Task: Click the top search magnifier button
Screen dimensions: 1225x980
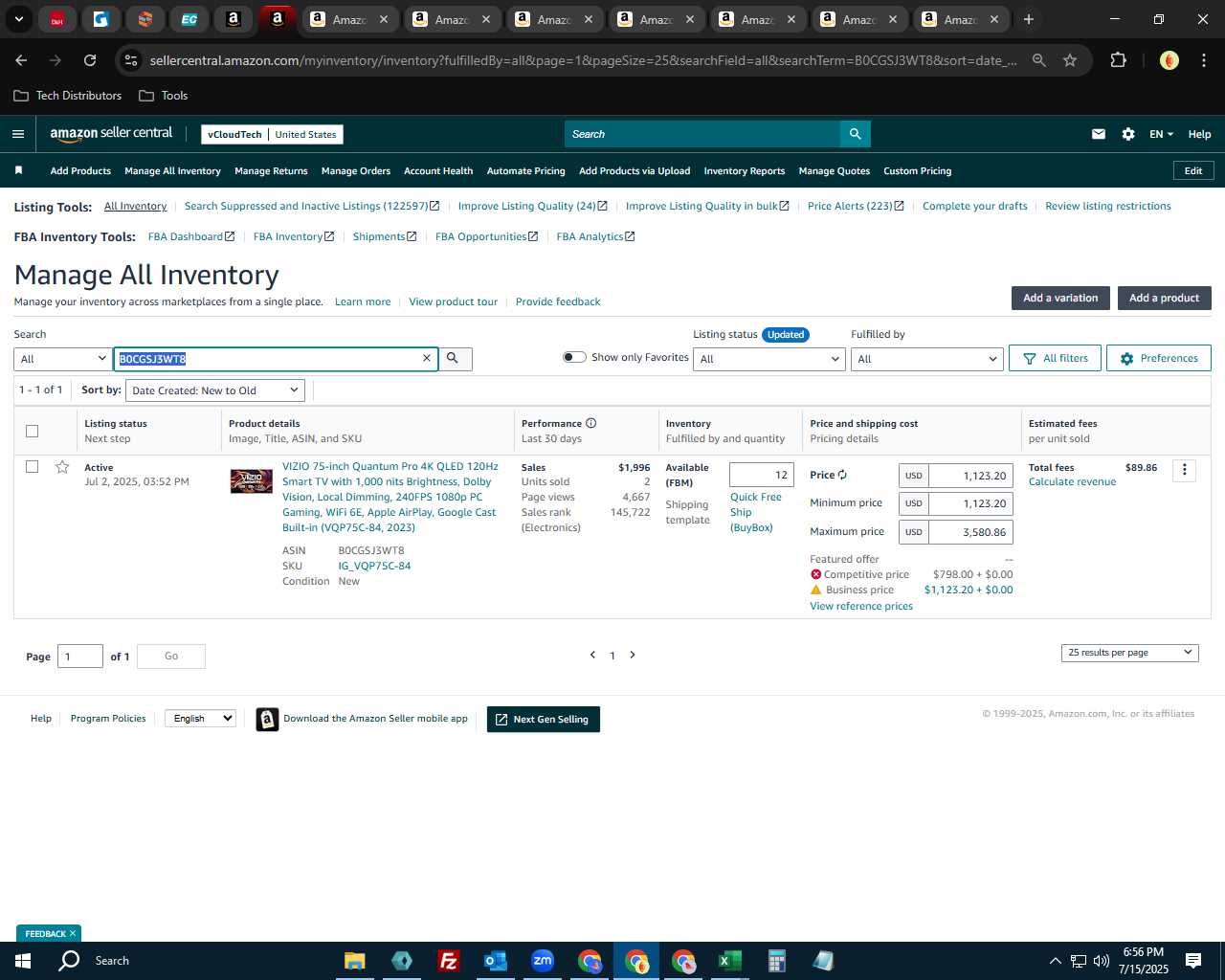Action: [855, 134]
